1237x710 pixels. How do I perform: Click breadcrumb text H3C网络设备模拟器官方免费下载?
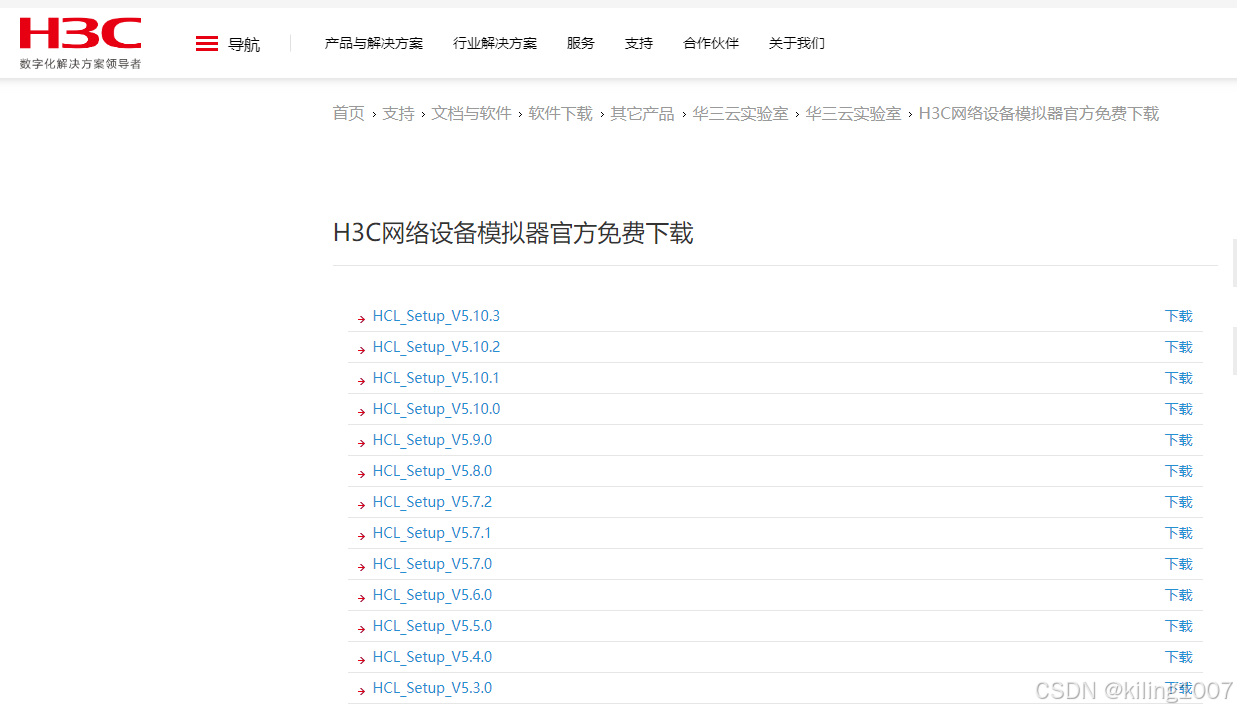[x=1039, y=114]
